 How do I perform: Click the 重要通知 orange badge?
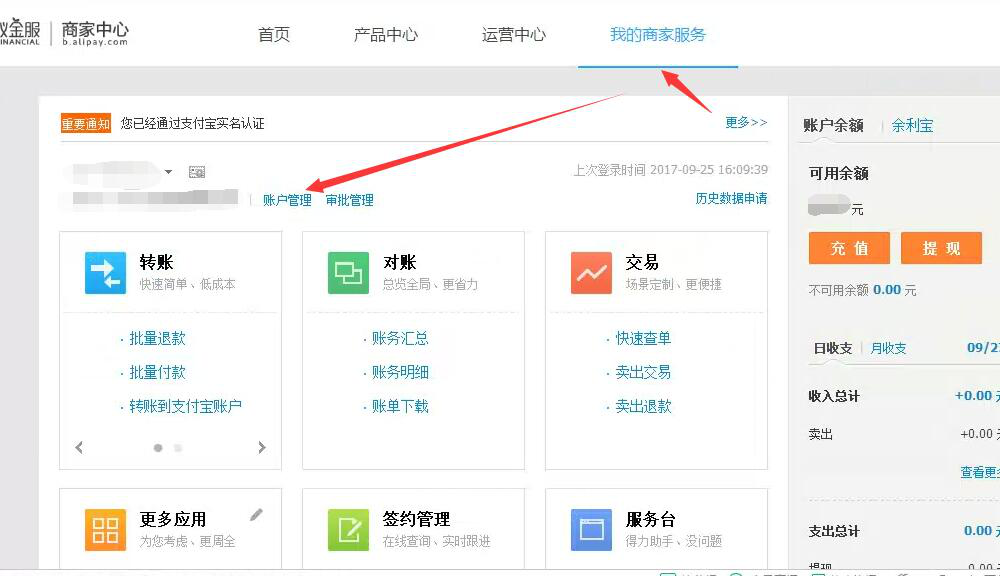(x=86, y=123)
